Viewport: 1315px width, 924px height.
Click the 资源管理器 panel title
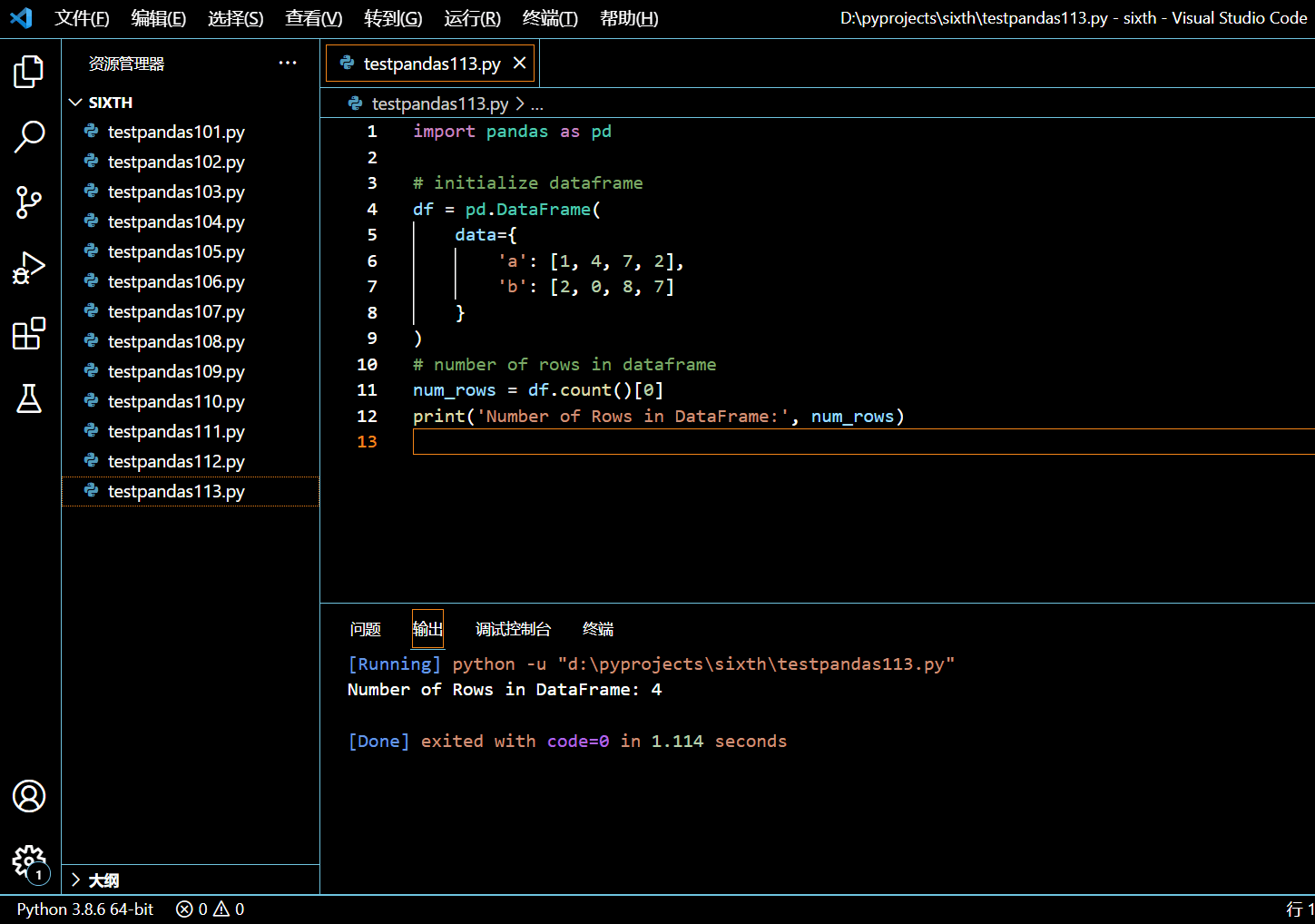pyautogui.click(x=126, y=64)
